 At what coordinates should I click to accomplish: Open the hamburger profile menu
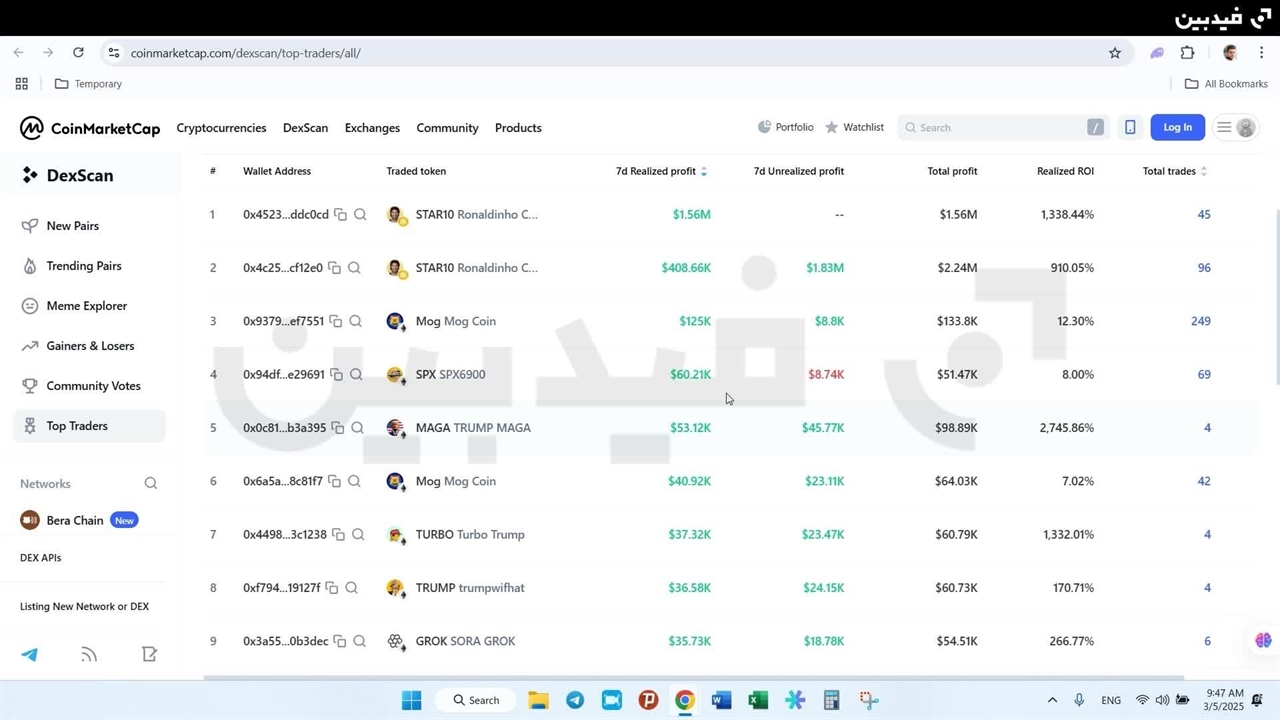click(1234, 127)
